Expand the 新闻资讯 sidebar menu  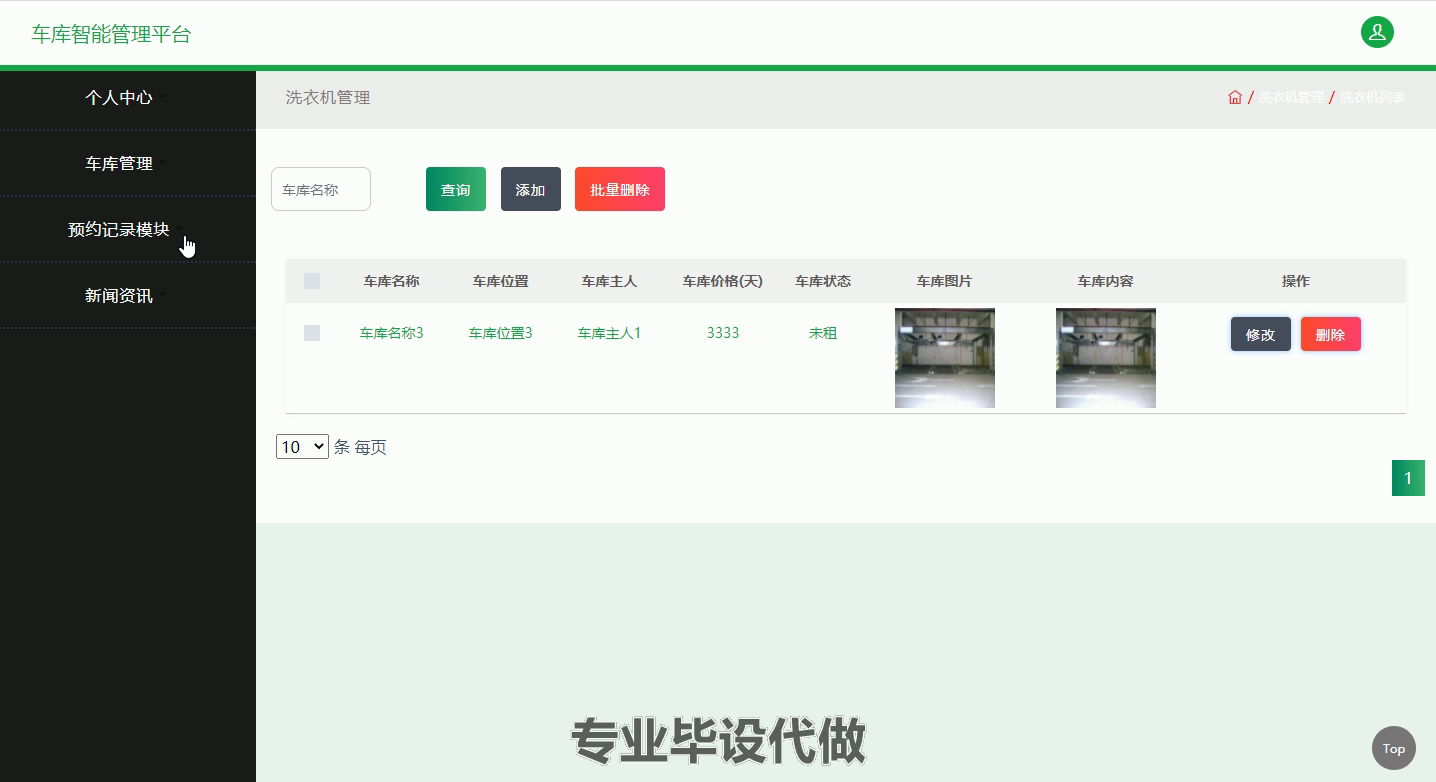127,296
